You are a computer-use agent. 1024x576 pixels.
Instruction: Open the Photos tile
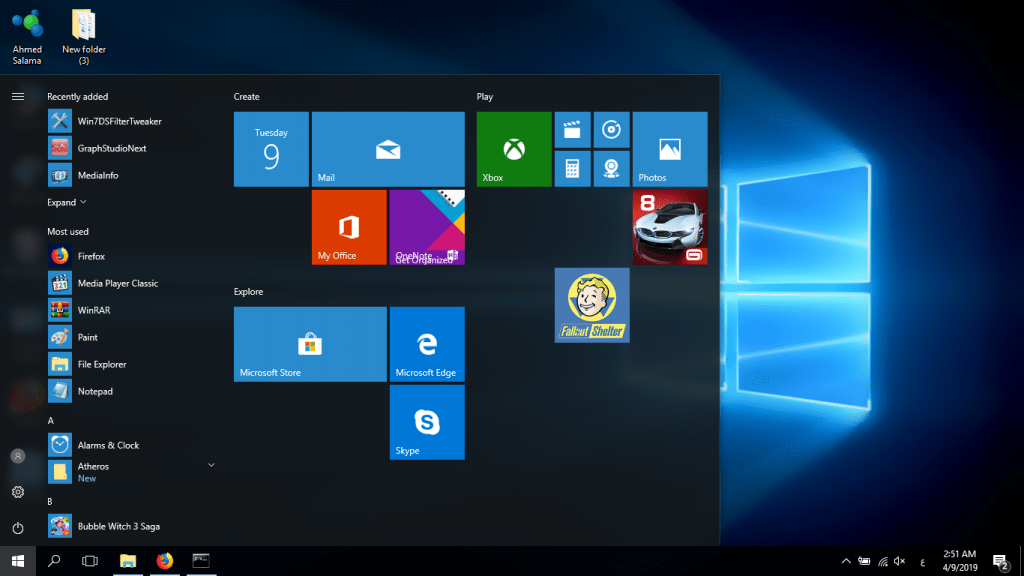pyautogui.click(x=670, y=149)
